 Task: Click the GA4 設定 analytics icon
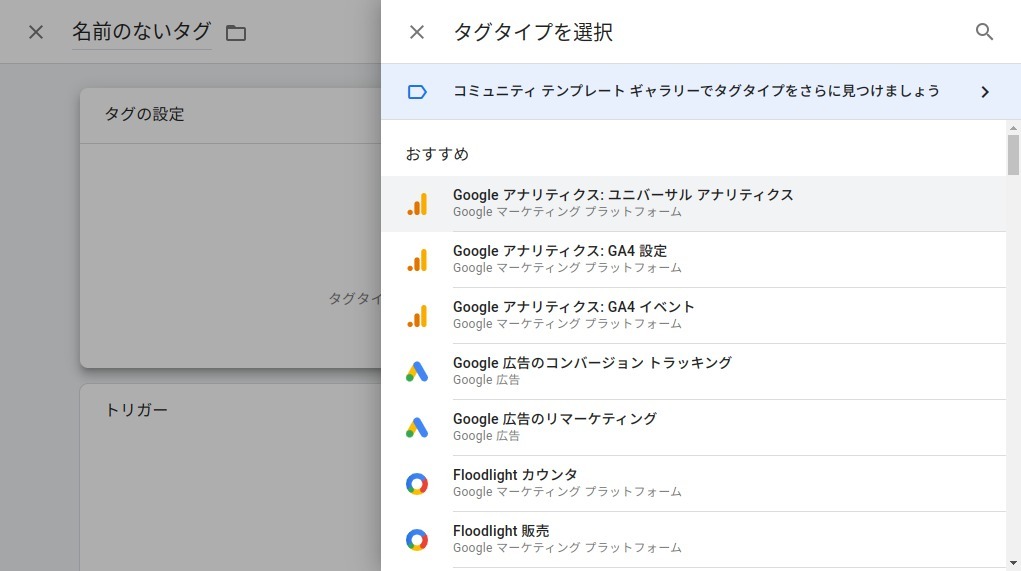pyautogui.click(x=417, y=260)
